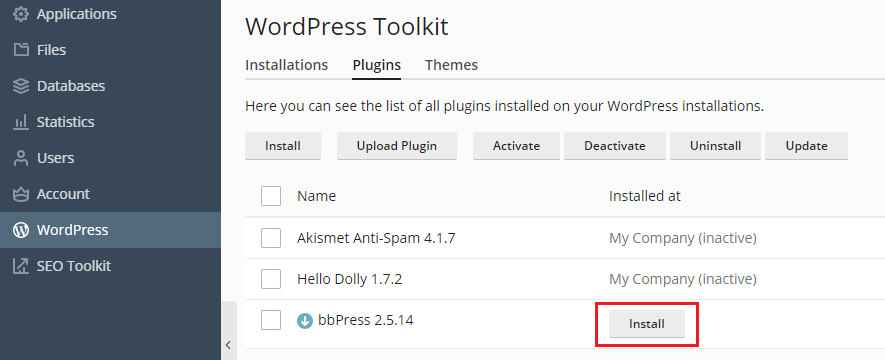
Task: Select the Hello Dolly 1.7.2 checkbox
Action: pyautogui.click(x=271, y=279)
